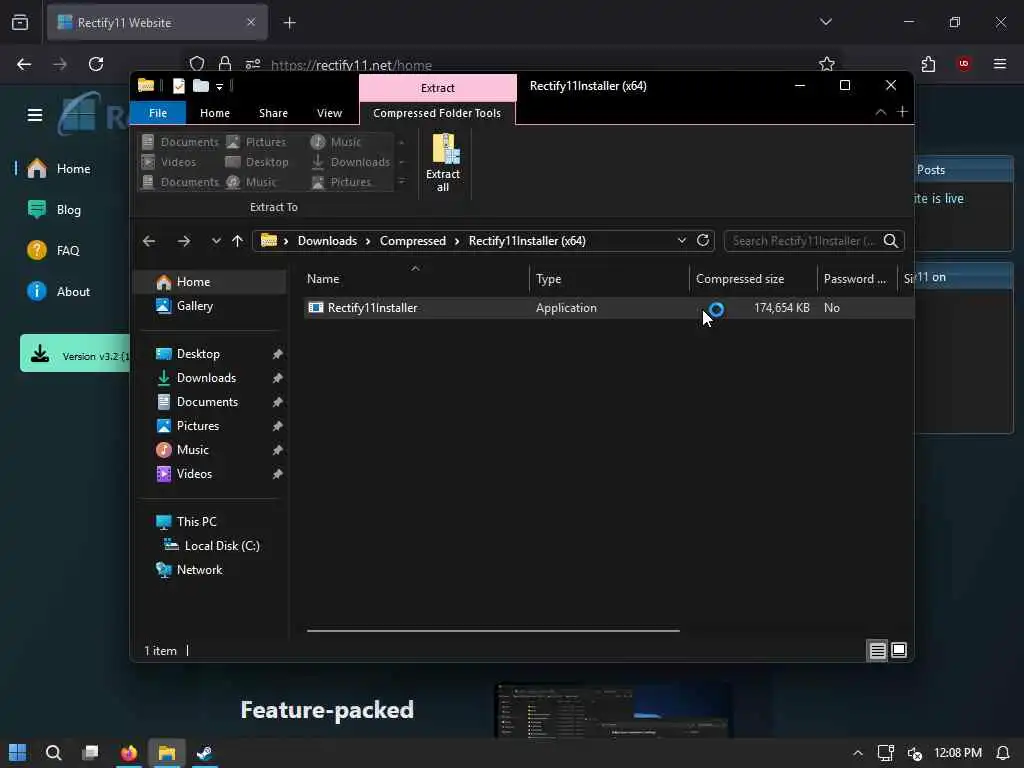Click the breadcrumb chevron after Compressed

(457, 241)
